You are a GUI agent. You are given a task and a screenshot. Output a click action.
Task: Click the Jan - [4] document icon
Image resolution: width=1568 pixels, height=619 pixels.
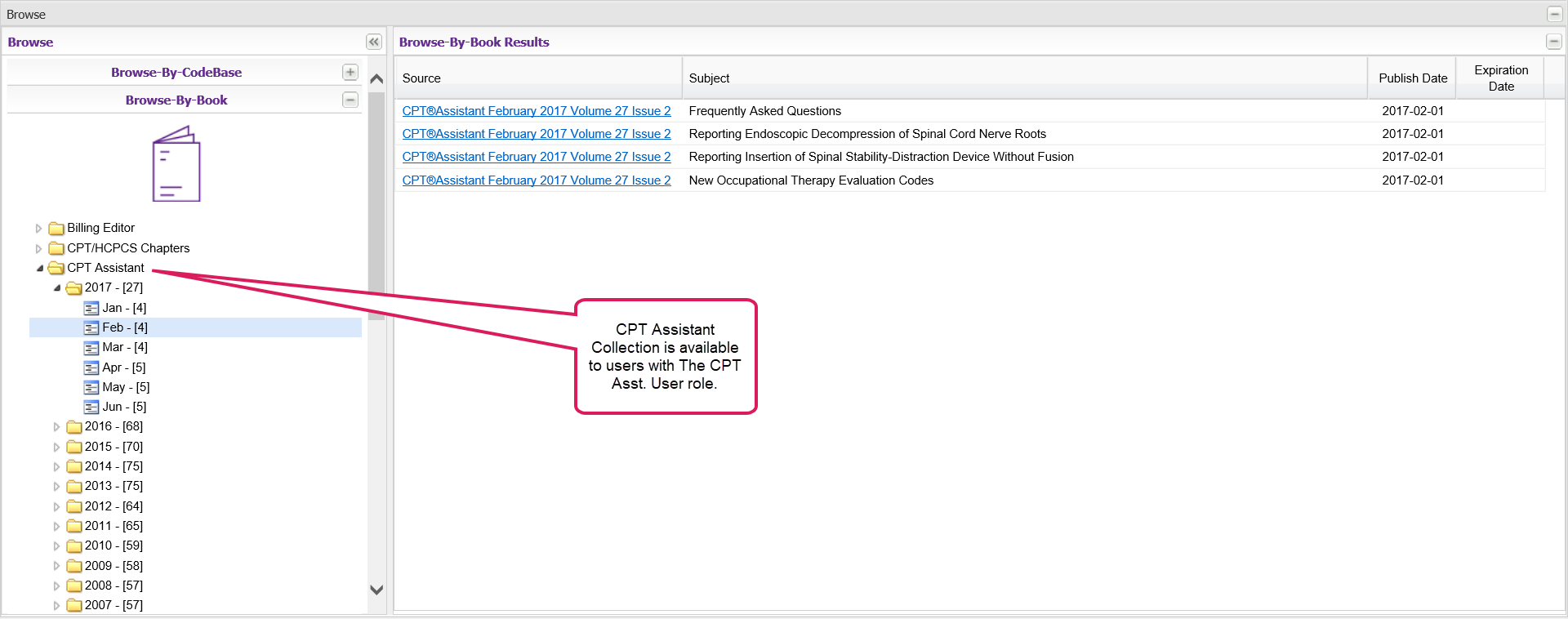pyautogui.click(x=91, y=309)
